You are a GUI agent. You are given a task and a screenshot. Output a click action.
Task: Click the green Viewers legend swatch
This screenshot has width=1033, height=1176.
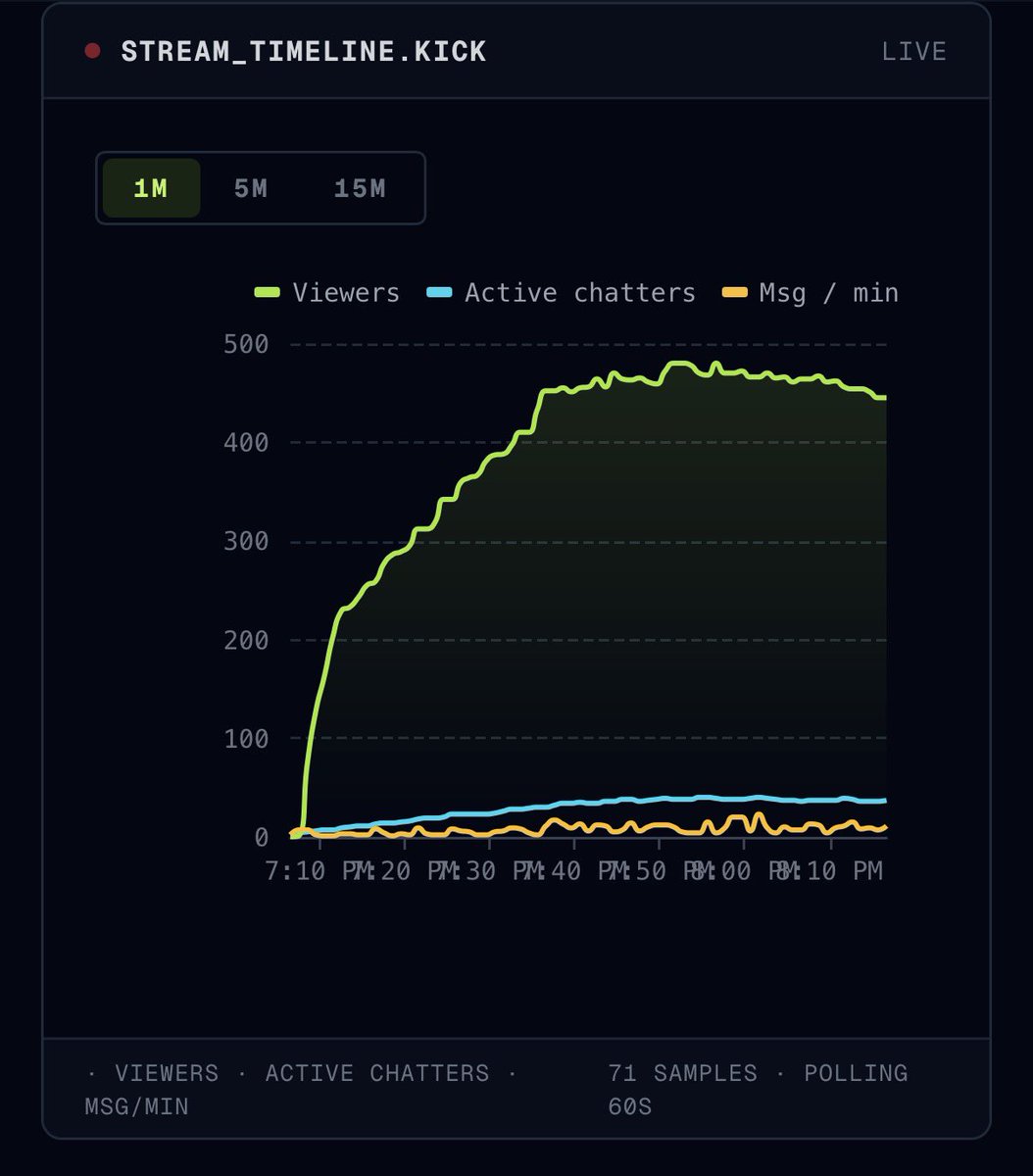point(268,293)
